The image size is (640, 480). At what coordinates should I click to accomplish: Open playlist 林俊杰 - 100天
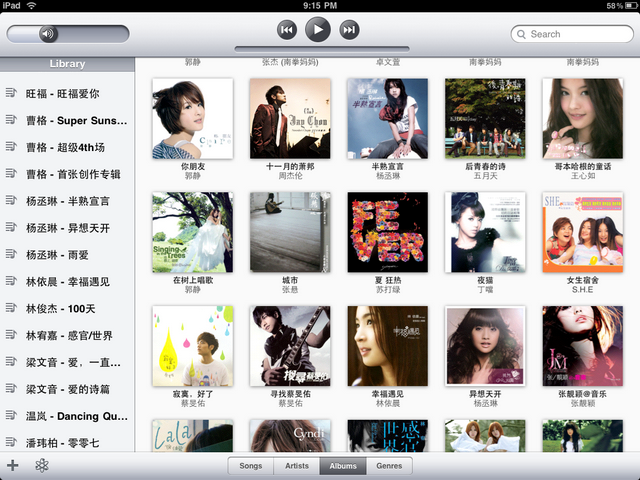pos(67,309)
